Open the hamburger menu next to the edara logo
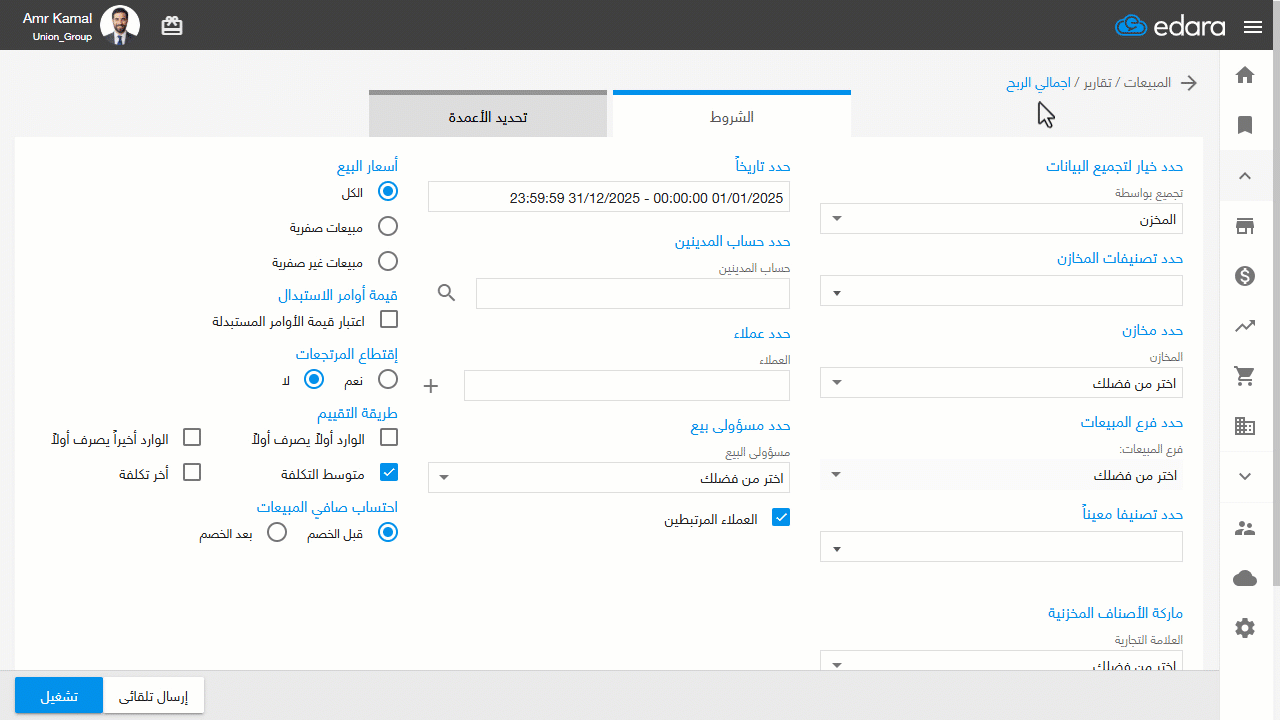The image size is (1280, 720). pos(1253,27)
